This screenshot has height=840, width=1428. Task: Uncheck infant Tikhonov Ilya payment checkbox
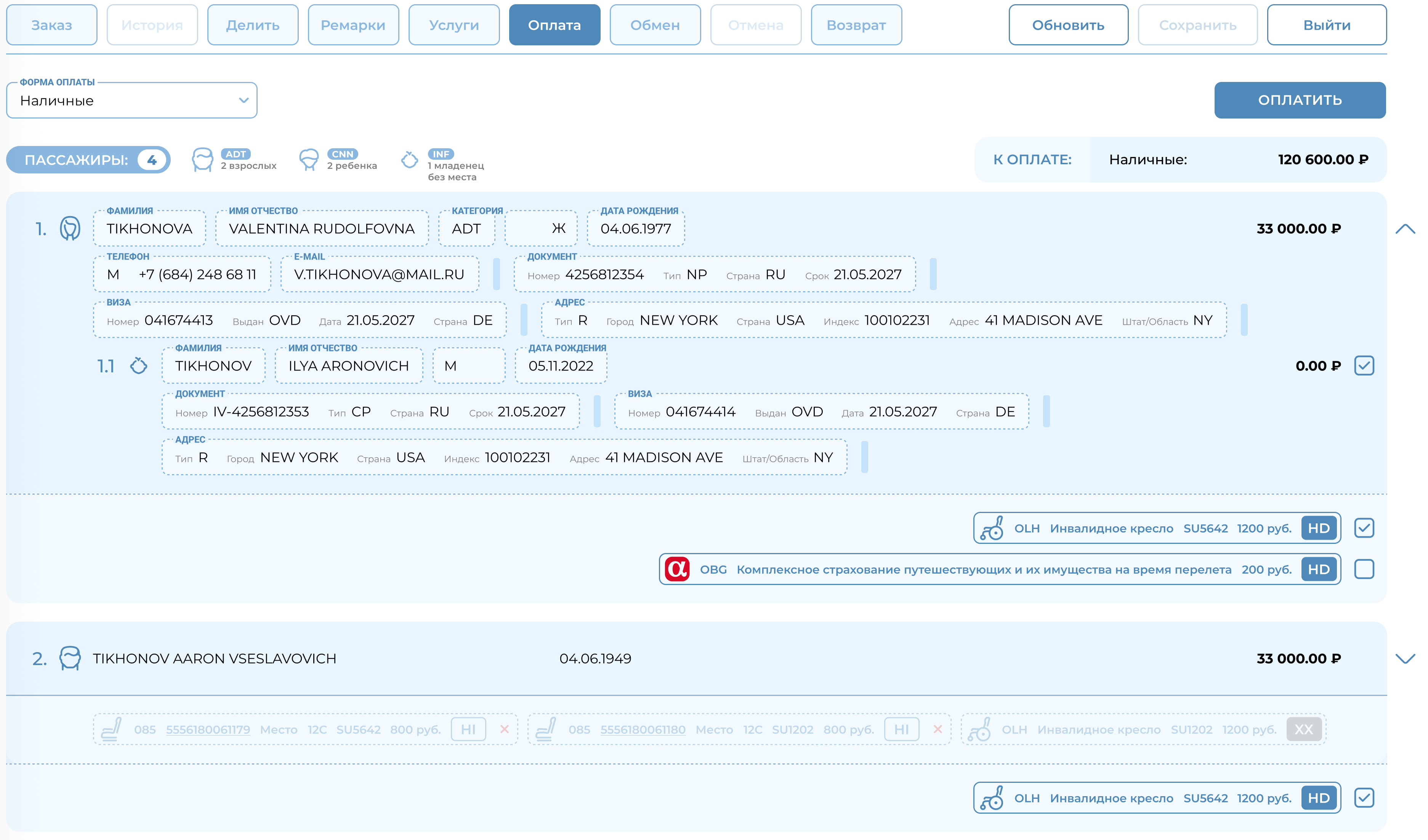(1364, 365)
